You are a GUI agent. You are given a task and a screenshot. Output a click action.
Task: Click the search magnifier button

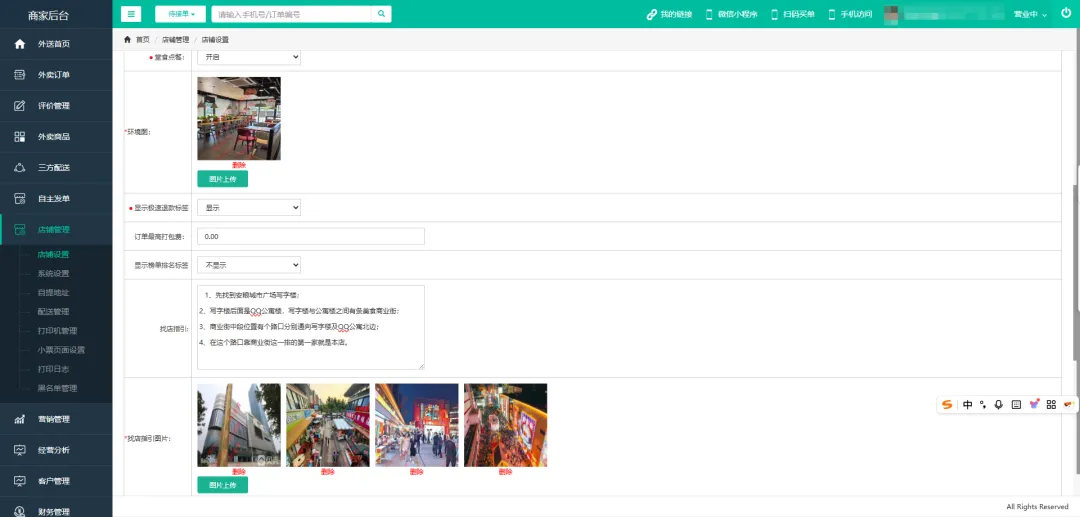tap(381, 14)
